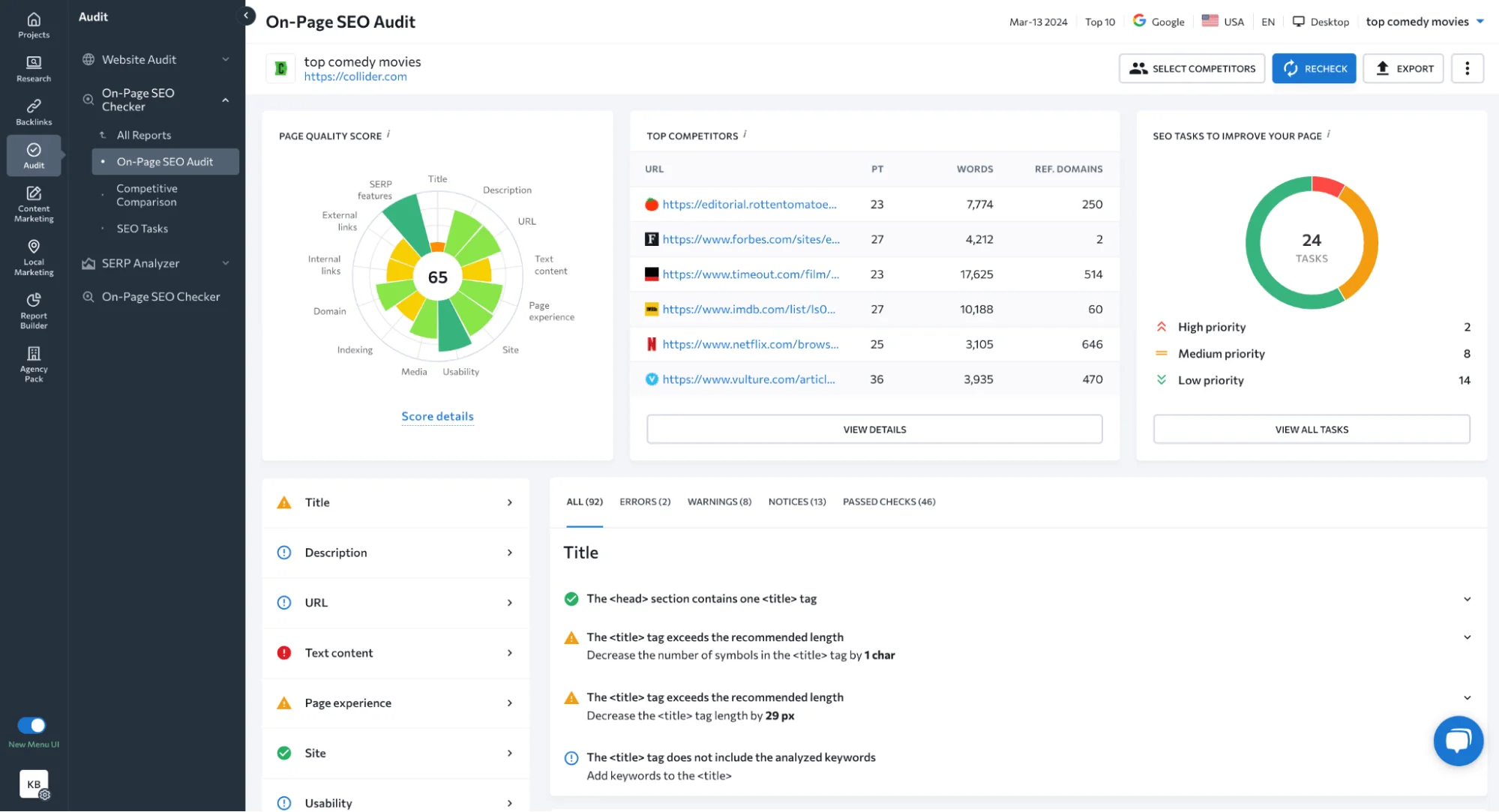1499x812 pixels.
Task: Open Competitive Comparison menu item
Action: click(147, 195)
